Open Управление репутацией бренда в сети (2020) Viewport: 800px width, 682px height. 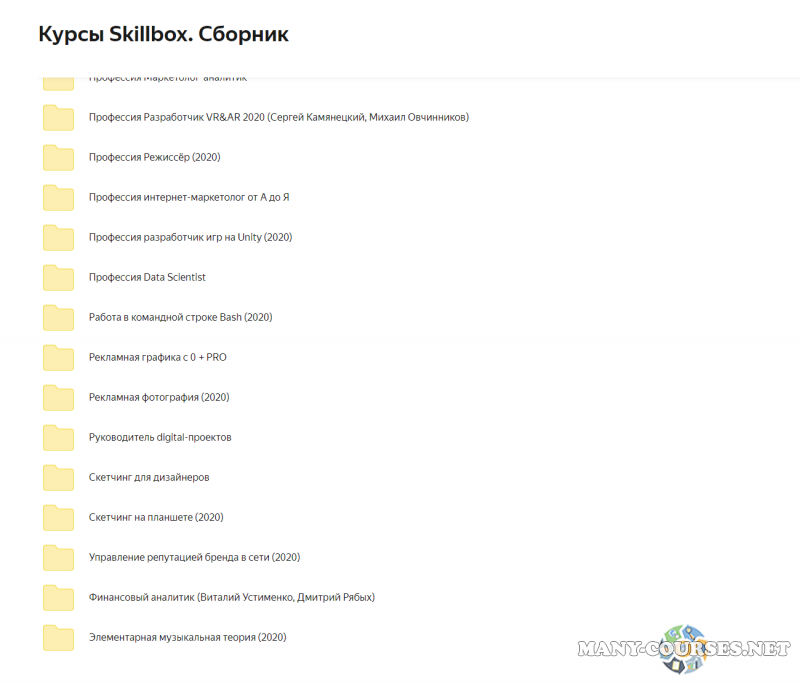(194, 557)
